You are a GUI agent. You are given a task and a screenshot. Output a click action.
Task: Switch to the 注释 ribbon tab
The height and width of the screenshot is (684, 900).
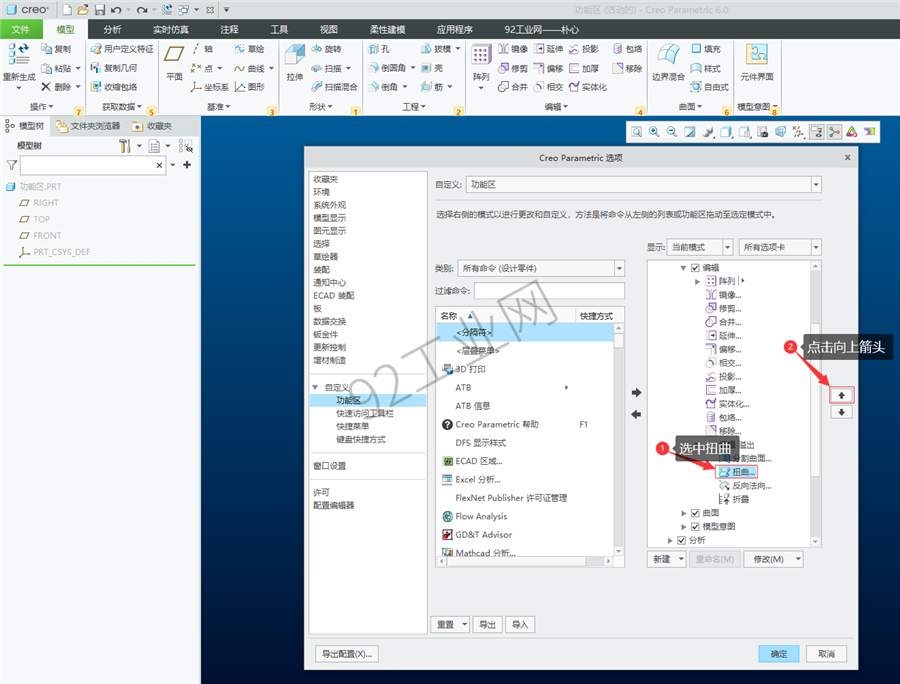tap(229, 29)
